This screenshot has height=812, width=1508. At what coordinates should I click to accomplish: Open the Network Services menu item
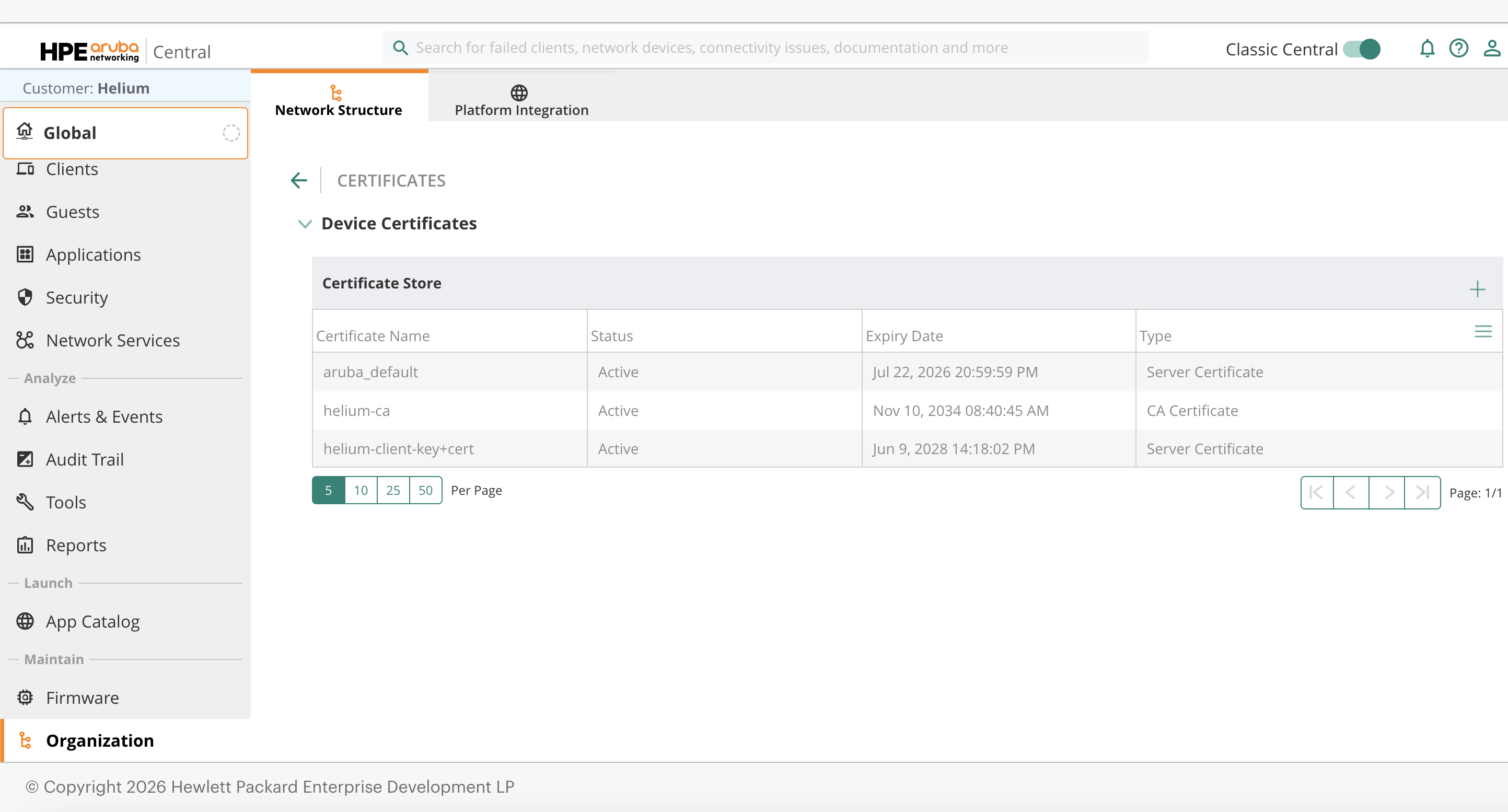coord(112,340)
